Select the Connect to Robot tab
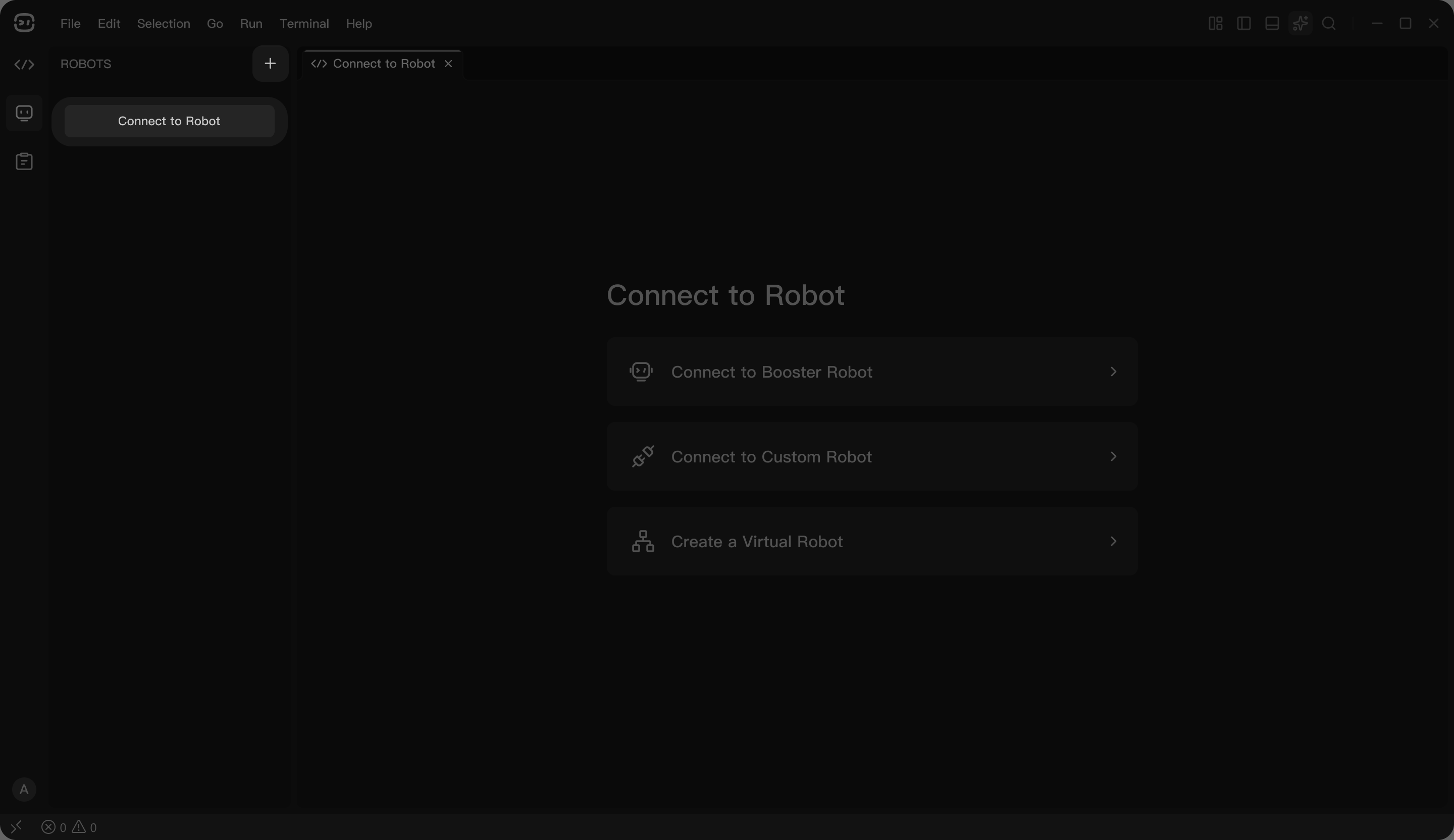Viewport: 1454px width, 840px height. [x=383, y=64]
